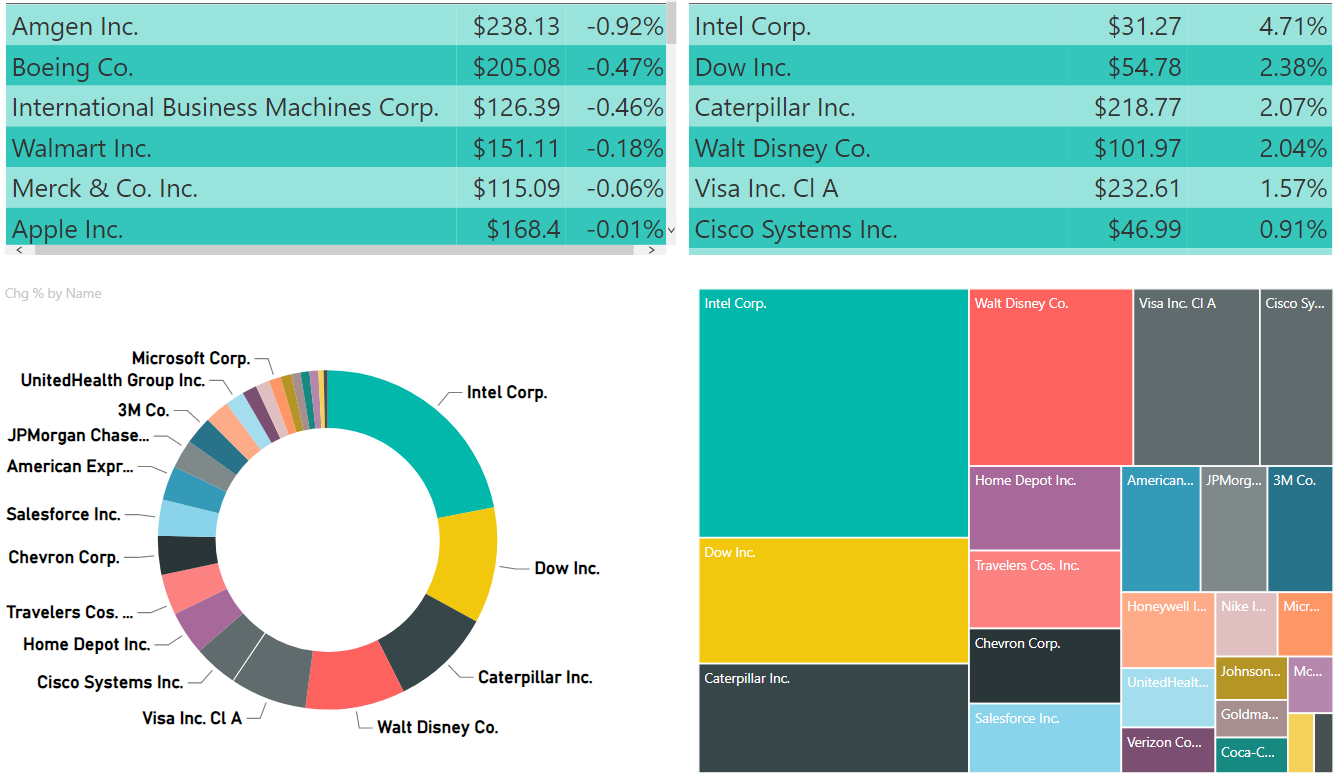Select the Honeywell I... treemap tile
Screen dimensions: 1338x774
pos(1168,630)
